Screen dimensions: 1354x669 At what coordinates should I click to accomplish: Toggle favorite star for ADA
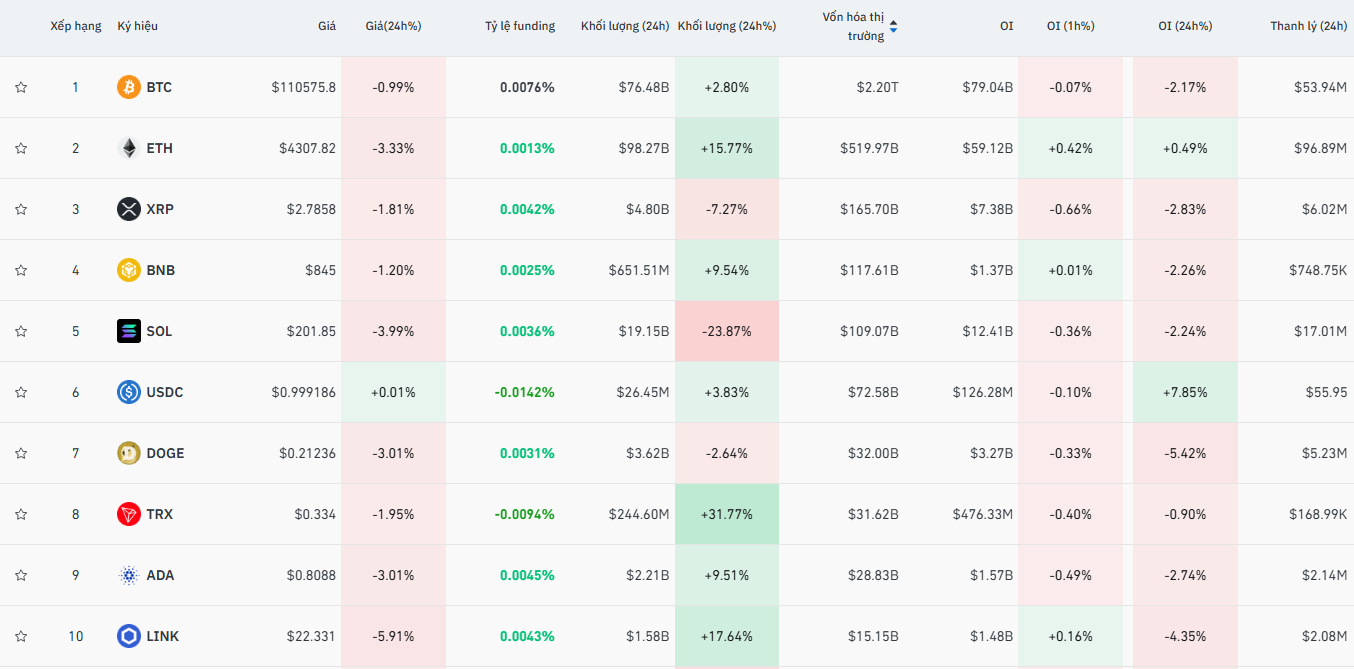[x=21, y=575]
